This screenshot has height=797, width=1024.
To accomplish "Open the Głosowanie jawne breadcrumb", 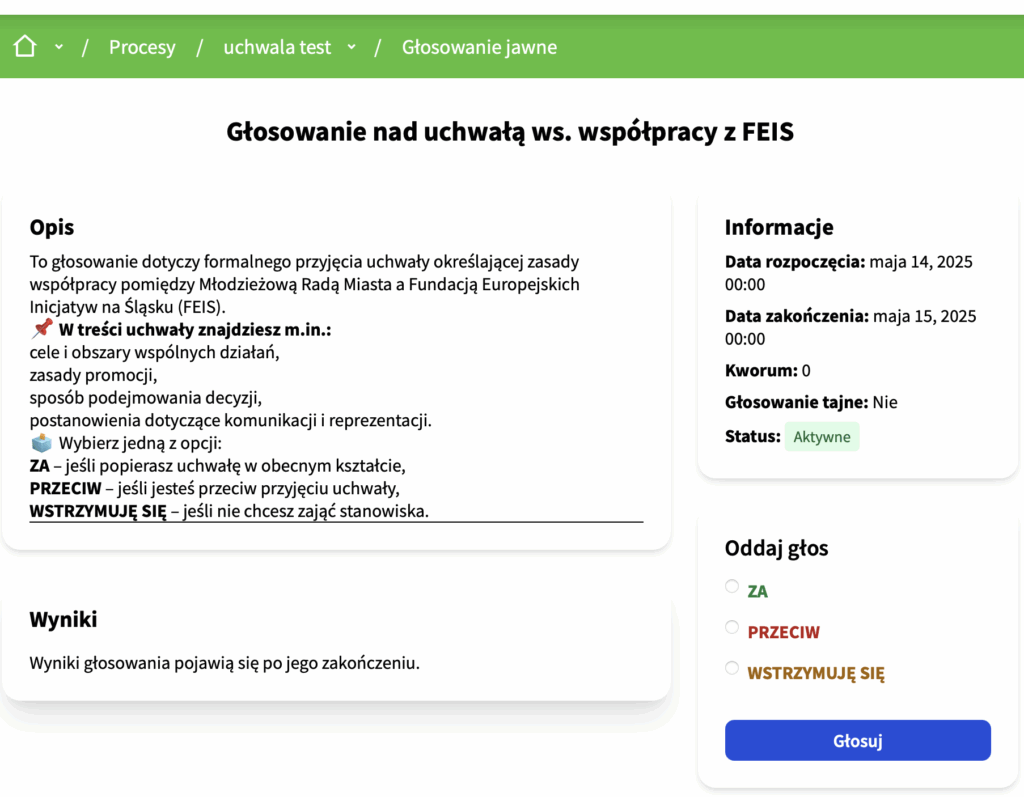I will pos(479,47).
